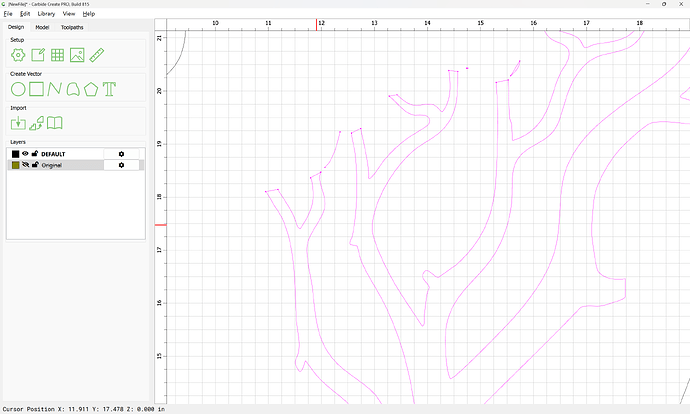Open Job Setup gear icon
The width and height of the screenshot is (690, 414).
click(18, 55)
